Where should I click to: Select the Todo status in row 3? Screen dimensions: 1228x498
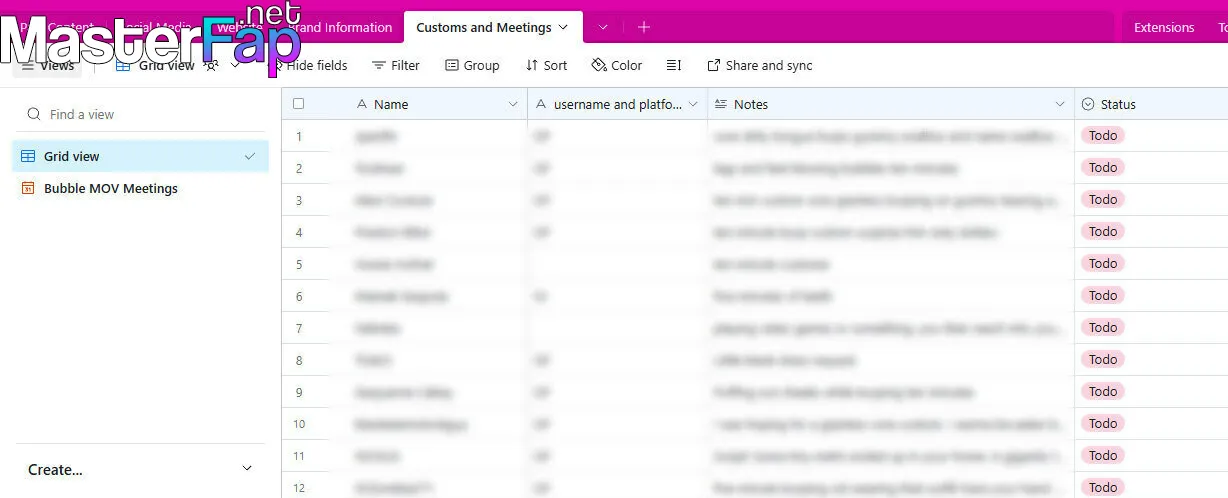tap(1103, 199)
